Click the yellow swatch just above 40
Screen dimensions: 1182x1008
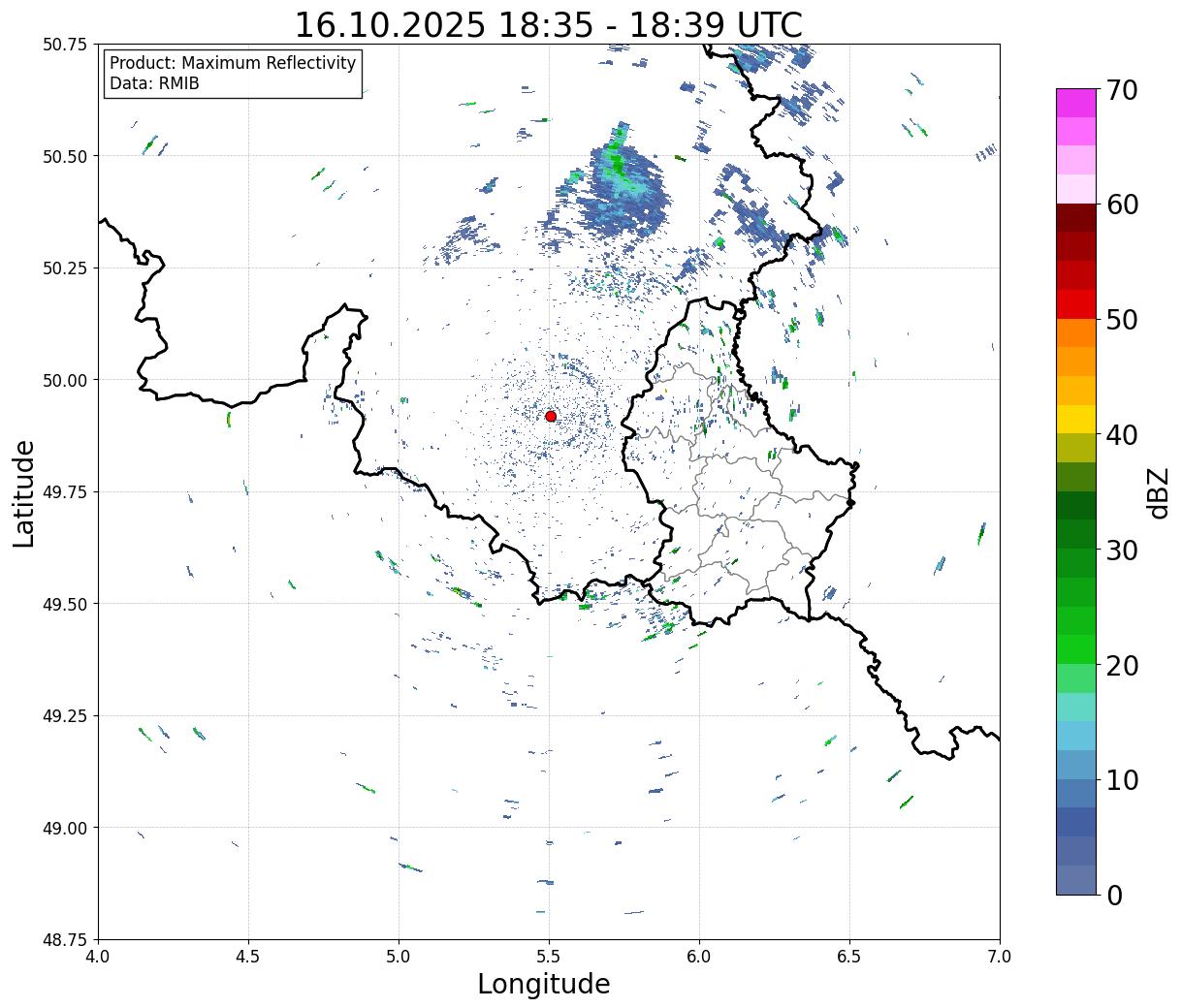(x=1076, y=420)
